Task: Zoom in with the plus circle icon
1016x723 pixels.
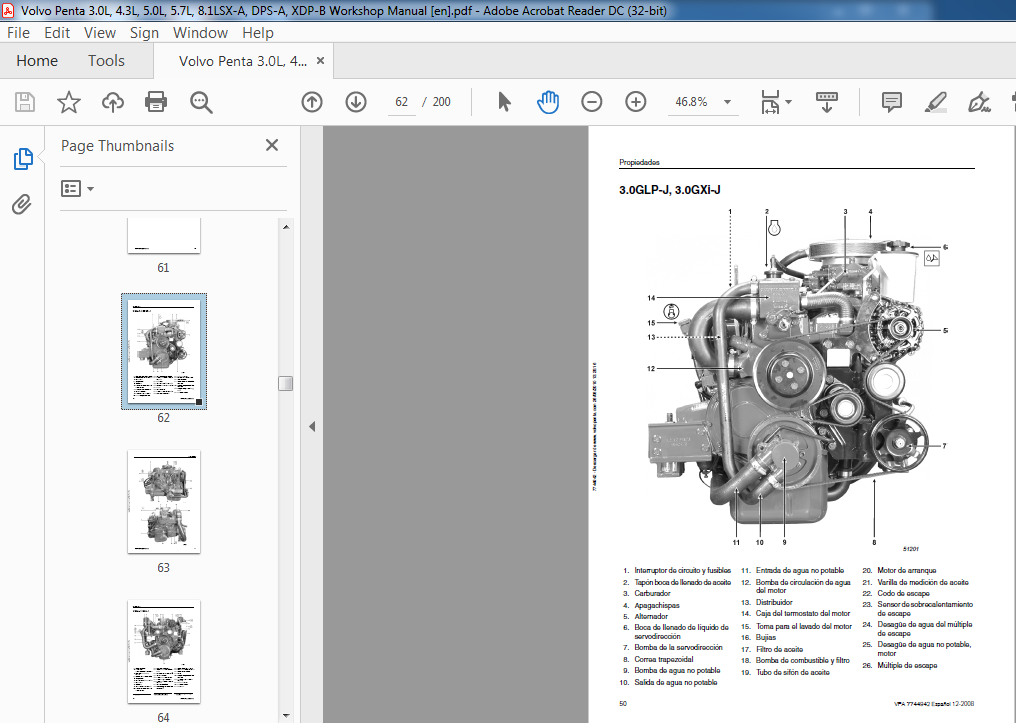Action: tap(636, 102)
